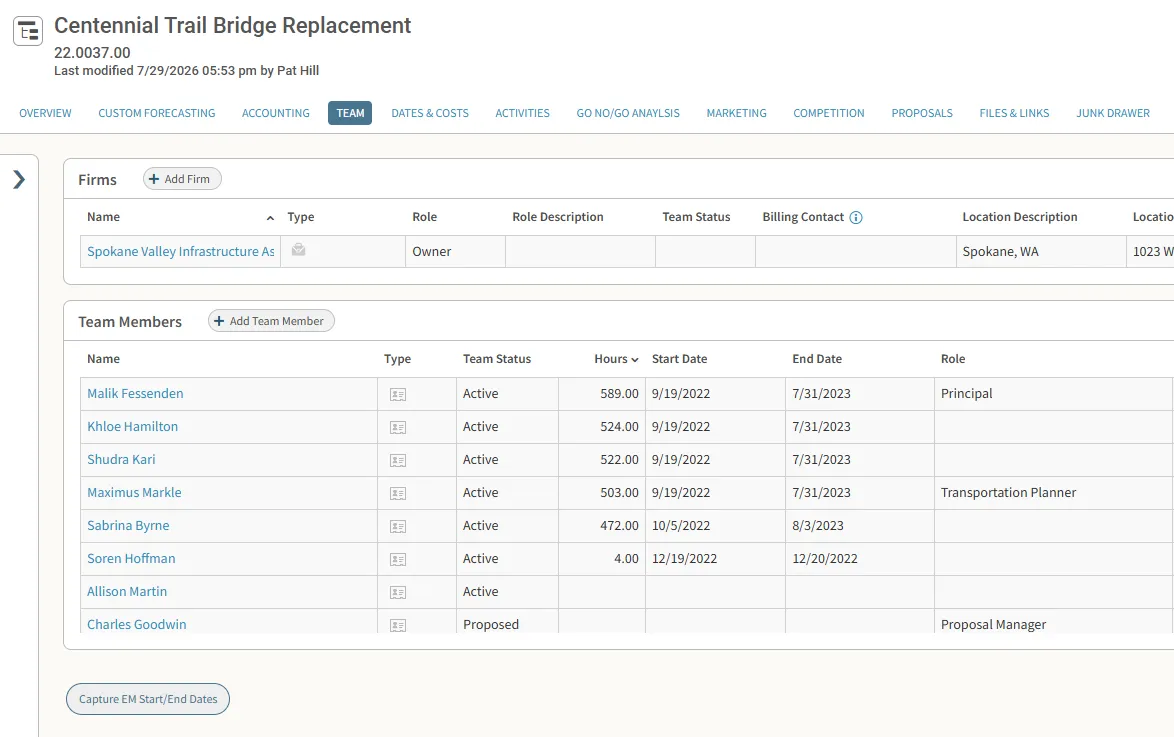Expand the left side panel chevron

[19, 179]
